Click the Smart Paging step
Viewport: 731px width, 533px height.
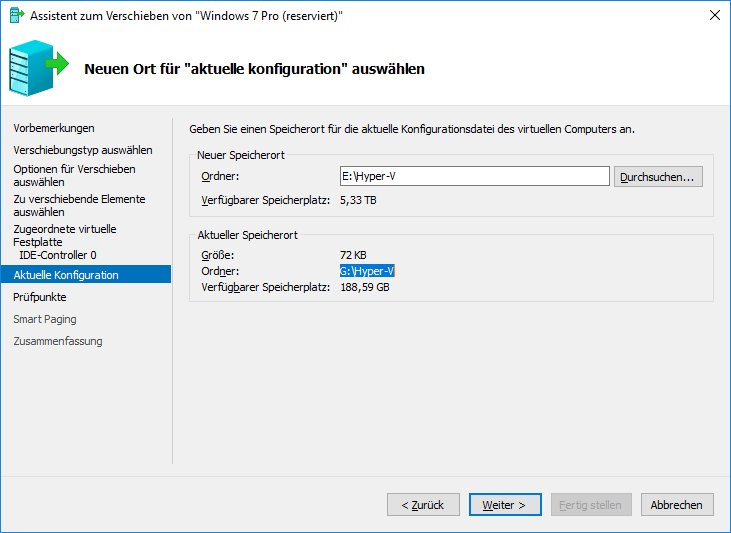[x=45, y=319]
